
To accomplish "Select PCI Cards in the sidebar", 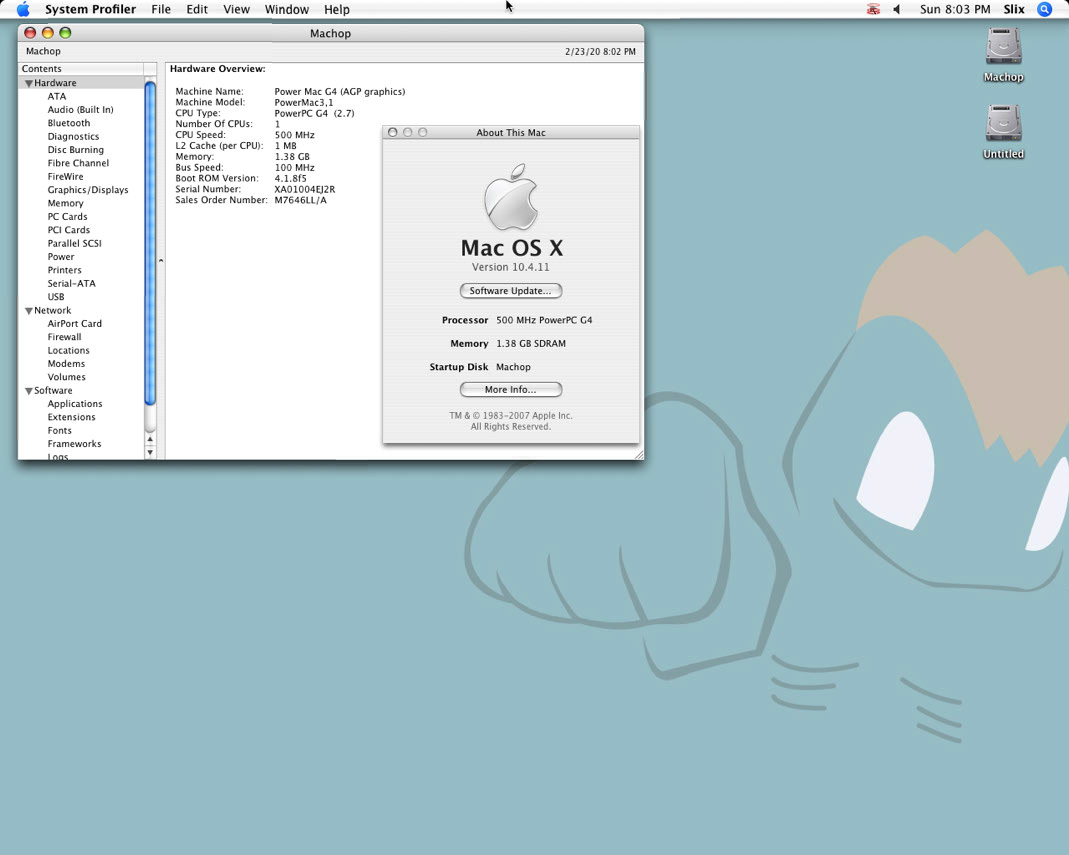I will (69, 230).
